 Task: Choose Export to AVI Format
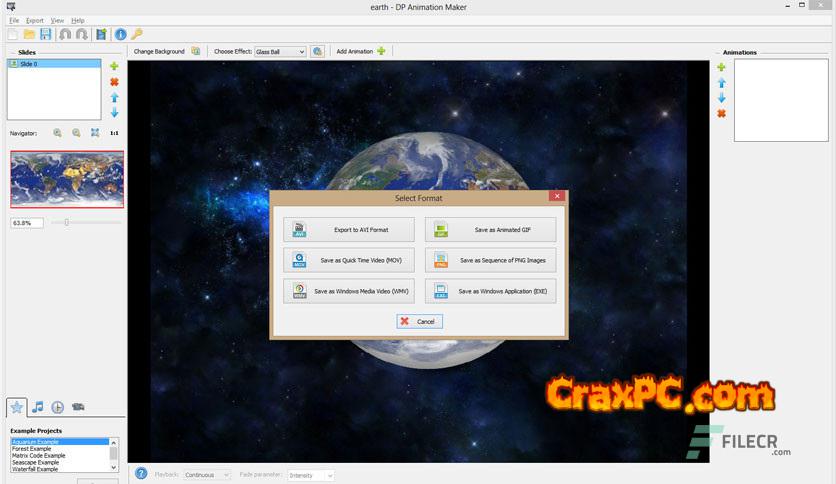click(x=348, y=229)
